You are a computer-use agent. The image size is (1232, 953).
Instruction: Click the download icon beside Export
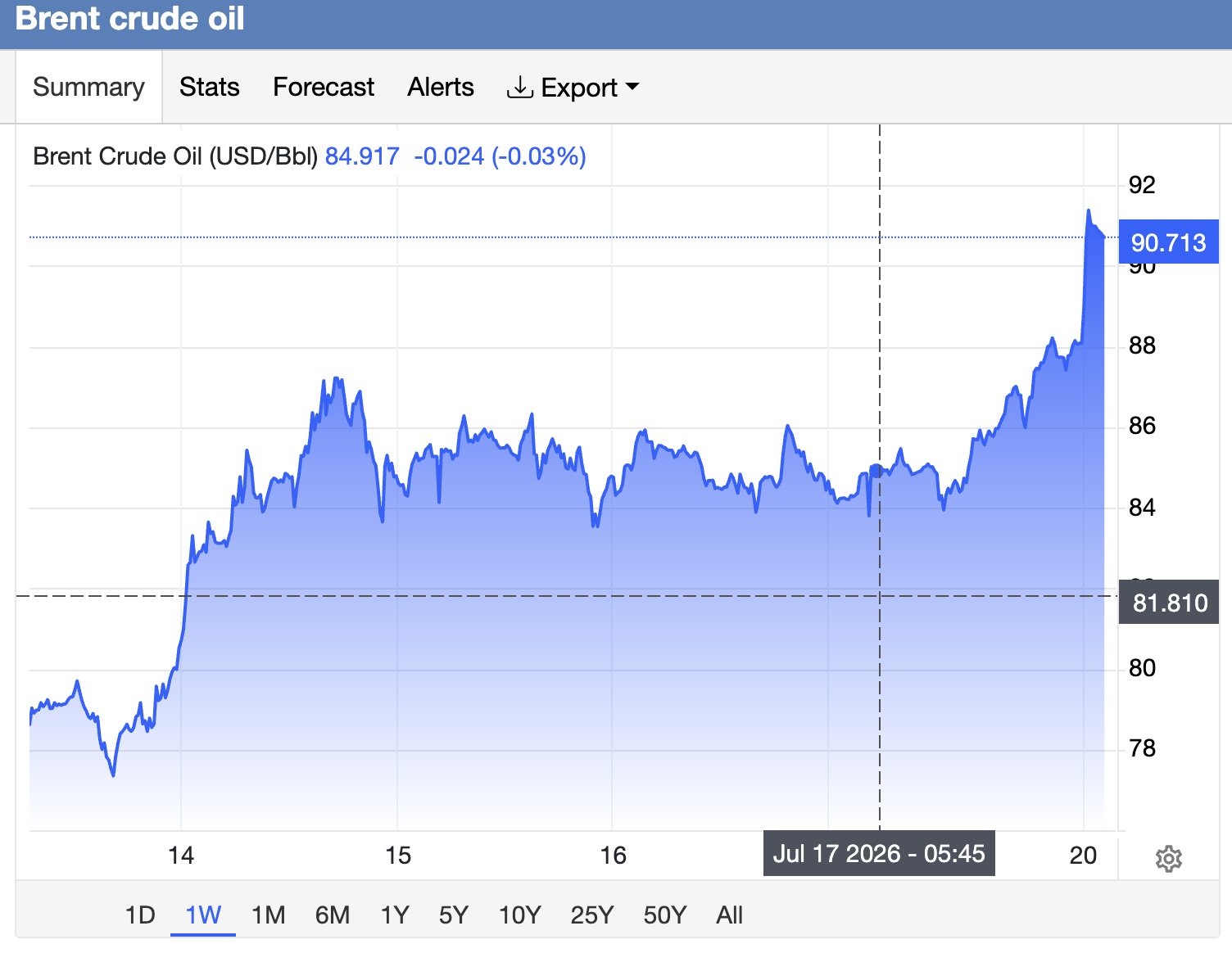(x=519, y=88)
